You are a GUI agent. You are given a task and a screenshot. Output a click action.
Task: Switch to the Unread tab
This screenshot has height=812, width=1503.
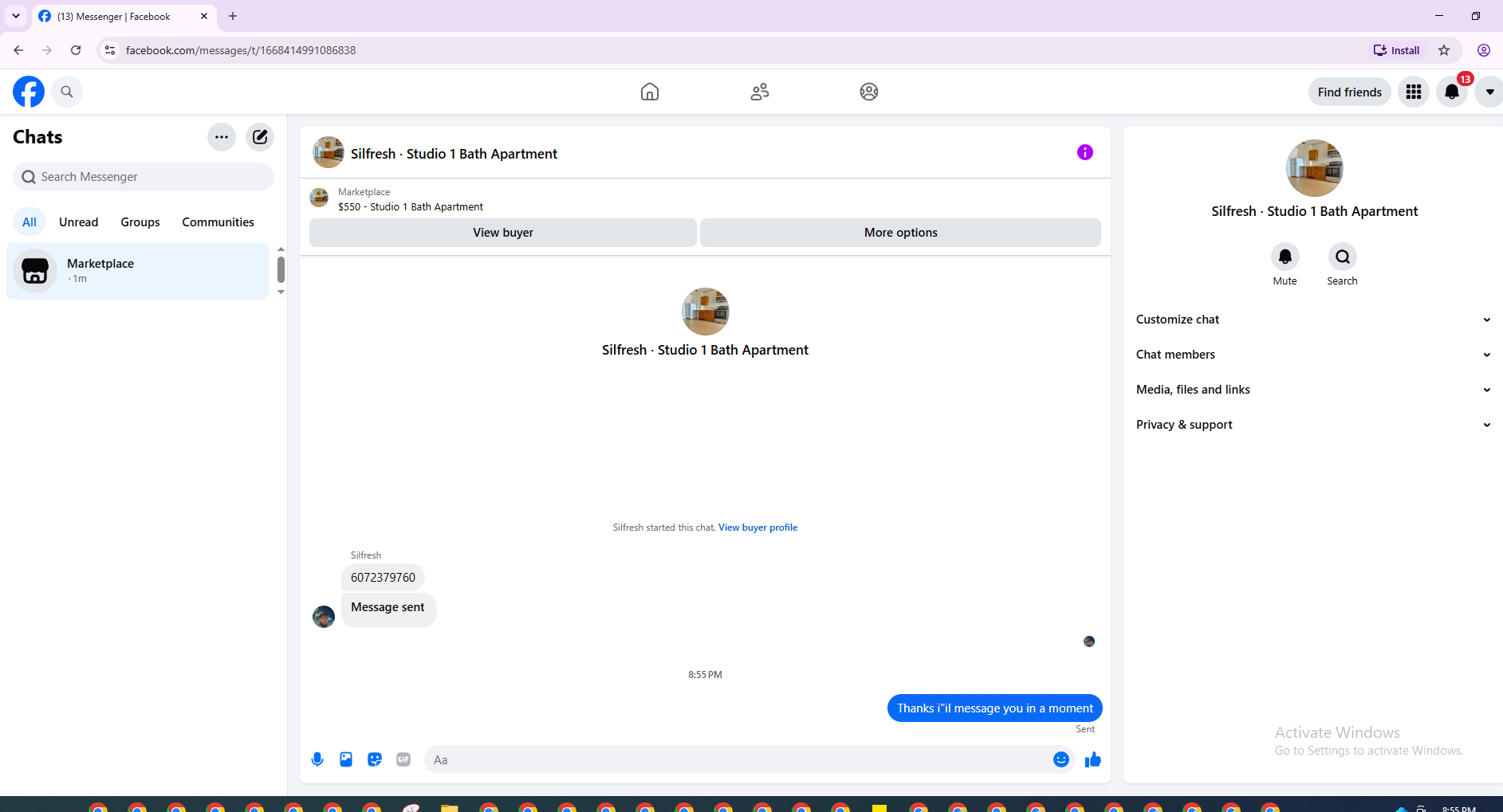(79, 222)
